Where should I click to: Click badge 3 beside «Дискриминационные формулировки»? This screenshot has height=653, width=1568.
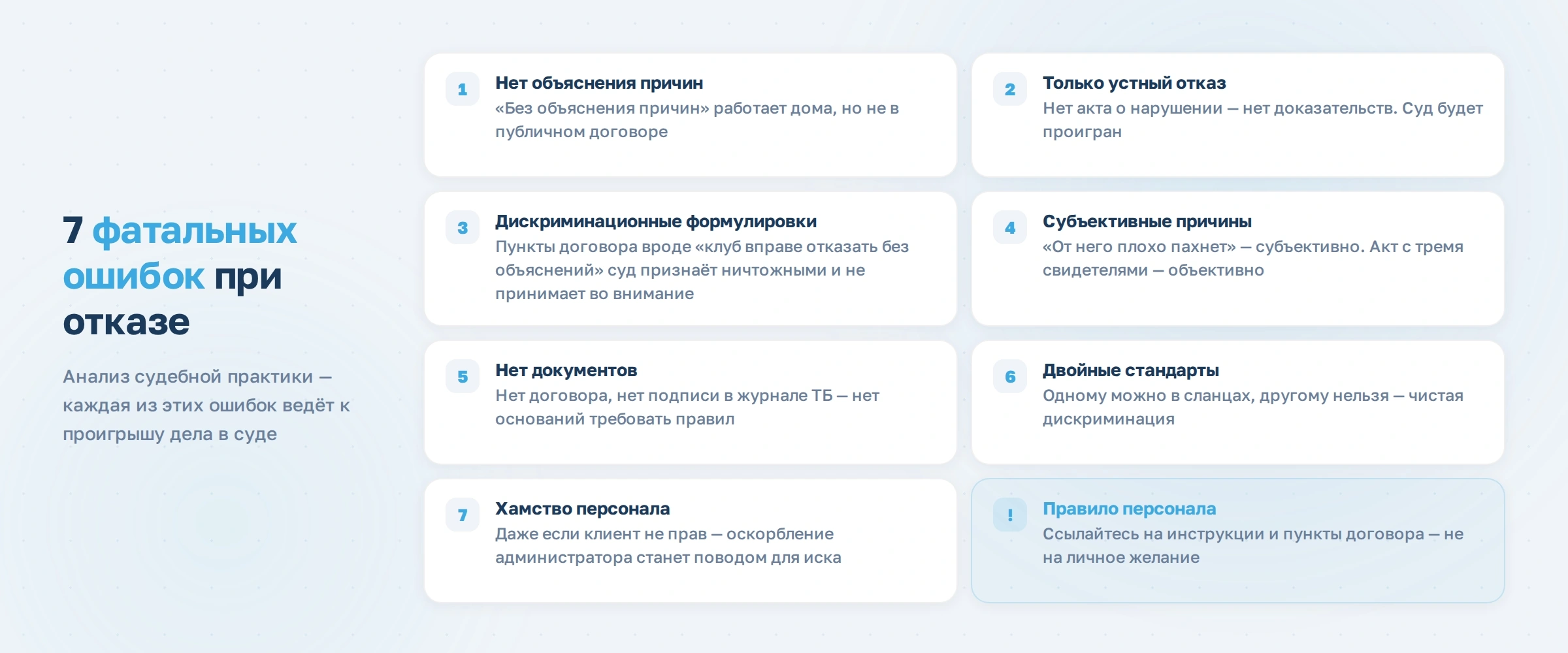pyautogui.click(x=462, y=228)
